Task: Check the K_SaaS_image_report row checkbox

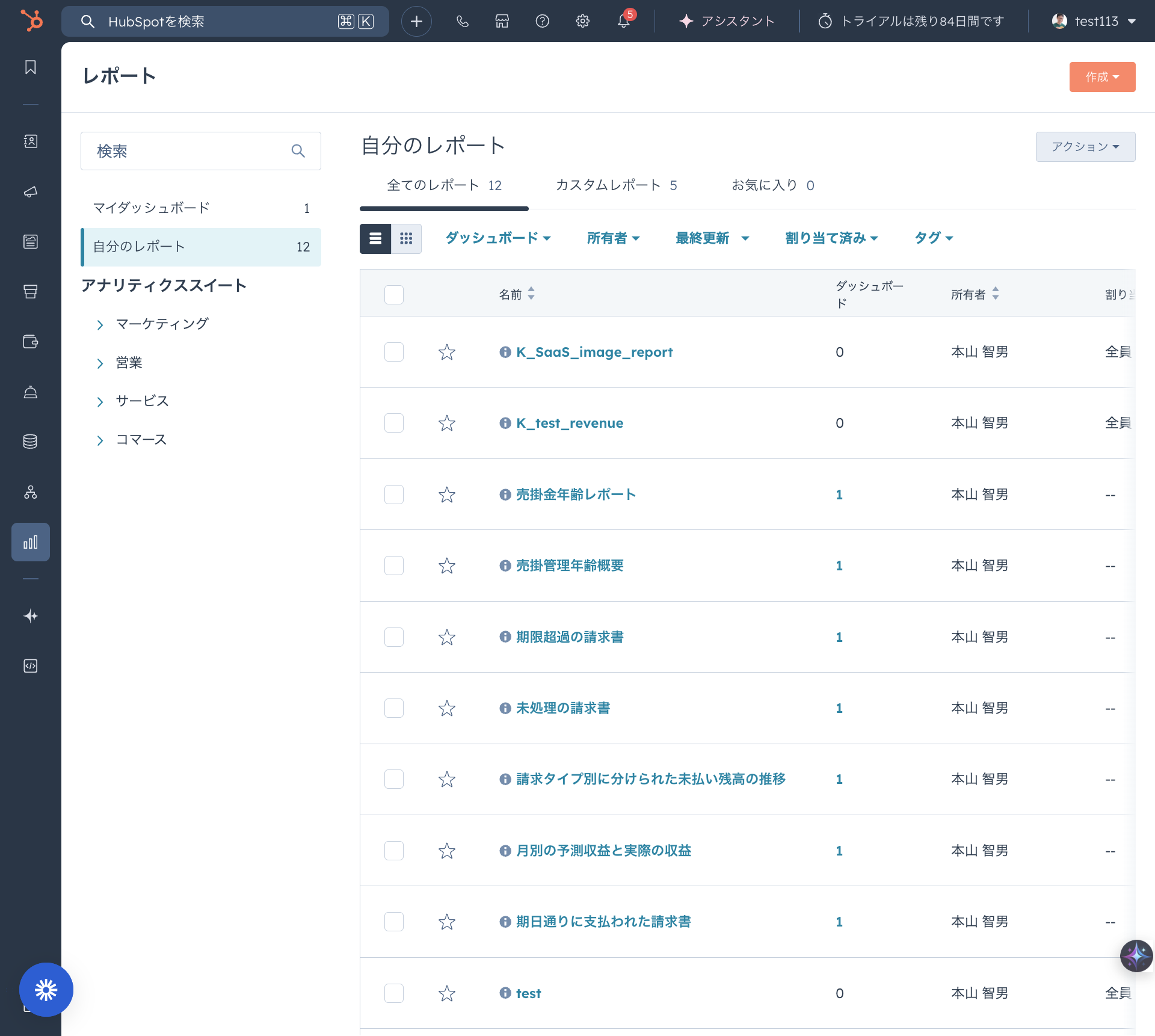Action: tap(394, 352)
